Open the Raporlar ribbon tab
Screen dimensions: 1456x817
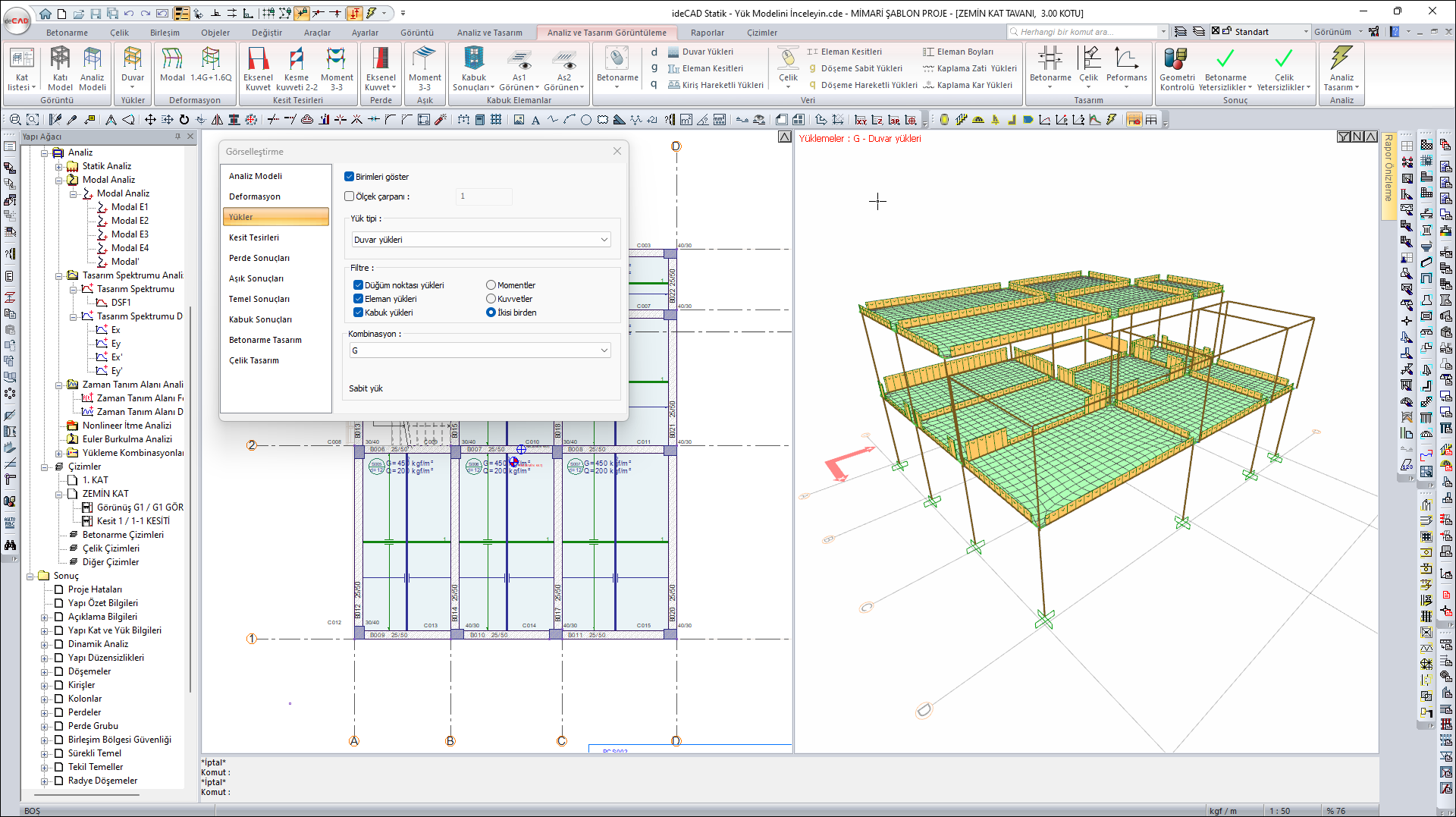pyautogui.click(x=707, y=33)
